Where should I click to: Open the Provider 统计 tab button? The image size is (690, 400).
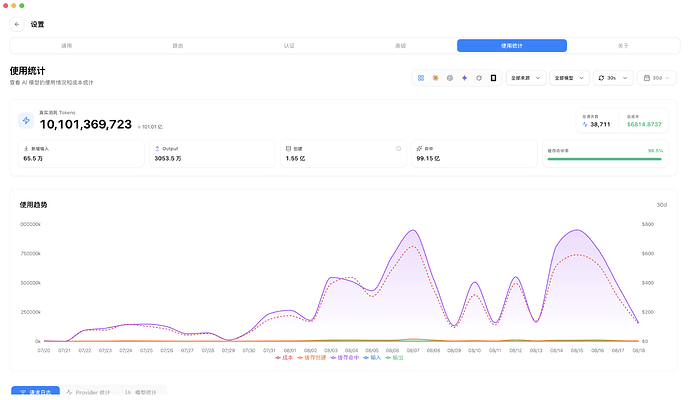coord(88,391)
